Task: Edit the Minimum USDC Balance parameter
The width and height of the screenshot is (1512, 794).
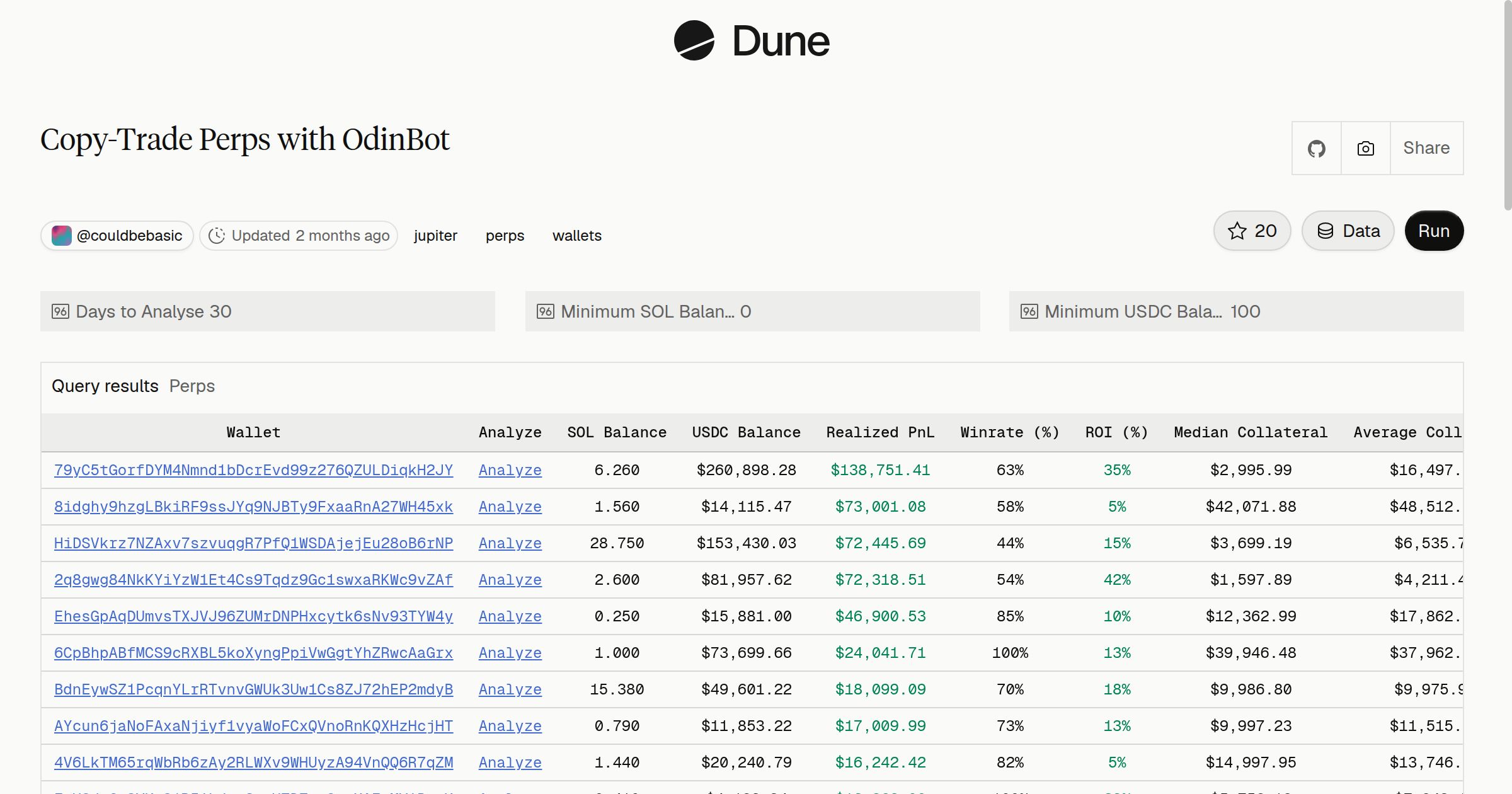Action: (x=1236, y=311)
